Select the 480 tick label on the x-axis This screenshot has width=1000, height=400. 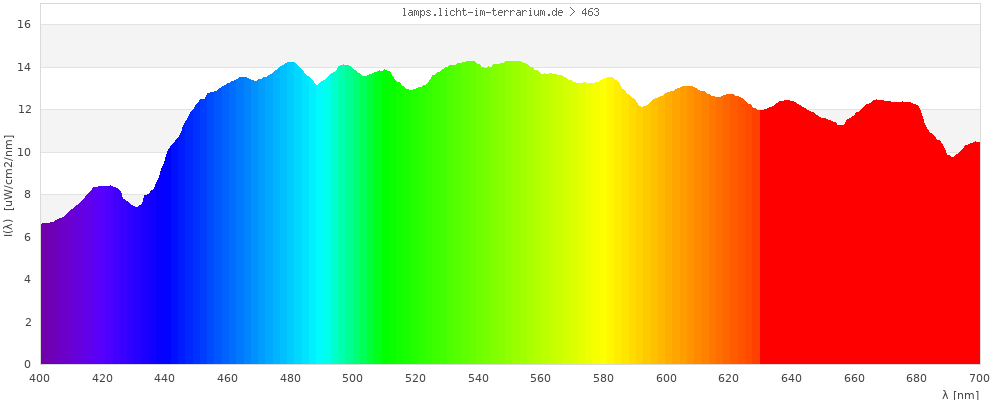[x=291, y=378]
